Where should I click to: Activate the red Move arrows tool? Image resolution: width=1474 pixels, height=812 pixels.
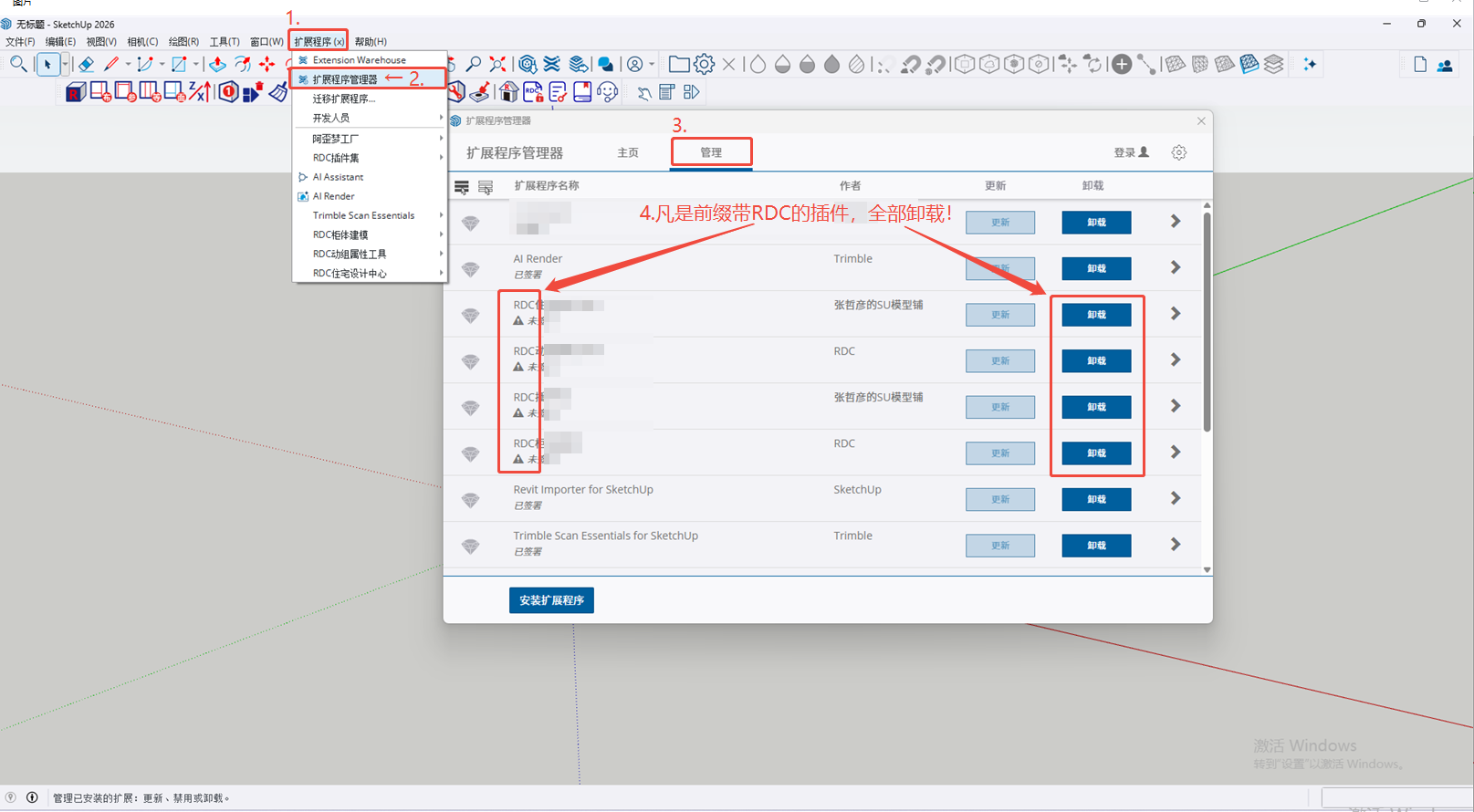[267, 64]
